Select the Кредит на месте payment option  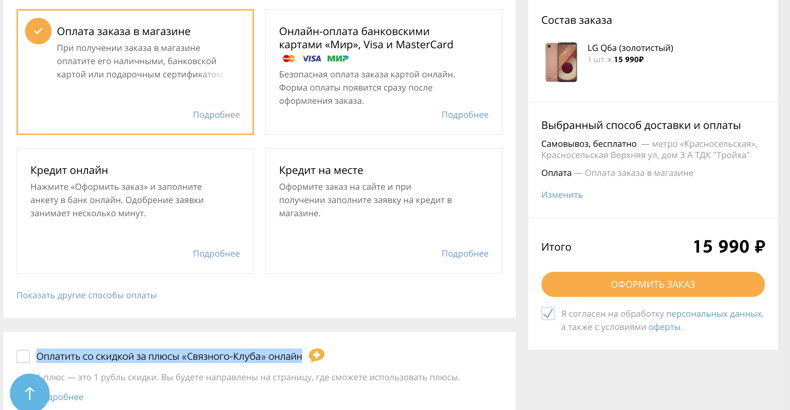tap(384, 211)
